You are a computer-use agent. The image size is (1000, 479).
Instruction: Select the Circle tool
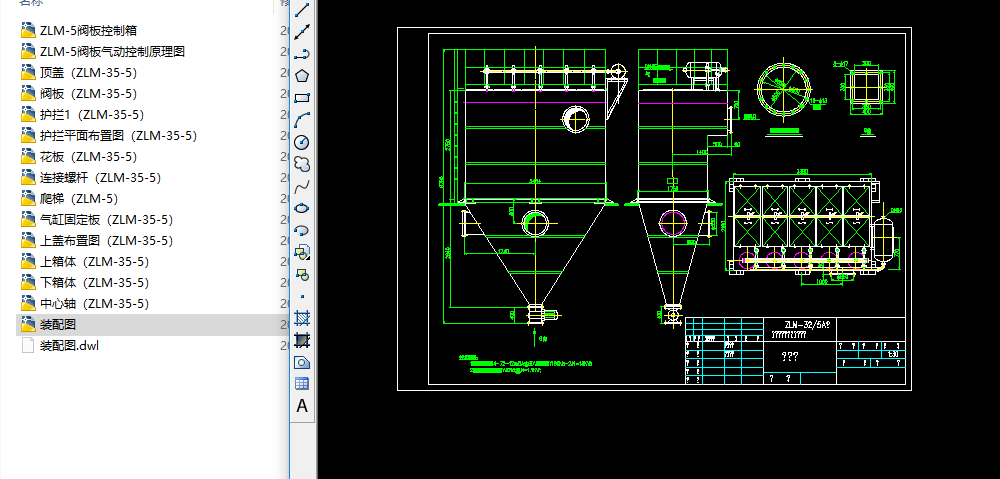point(302,142)
